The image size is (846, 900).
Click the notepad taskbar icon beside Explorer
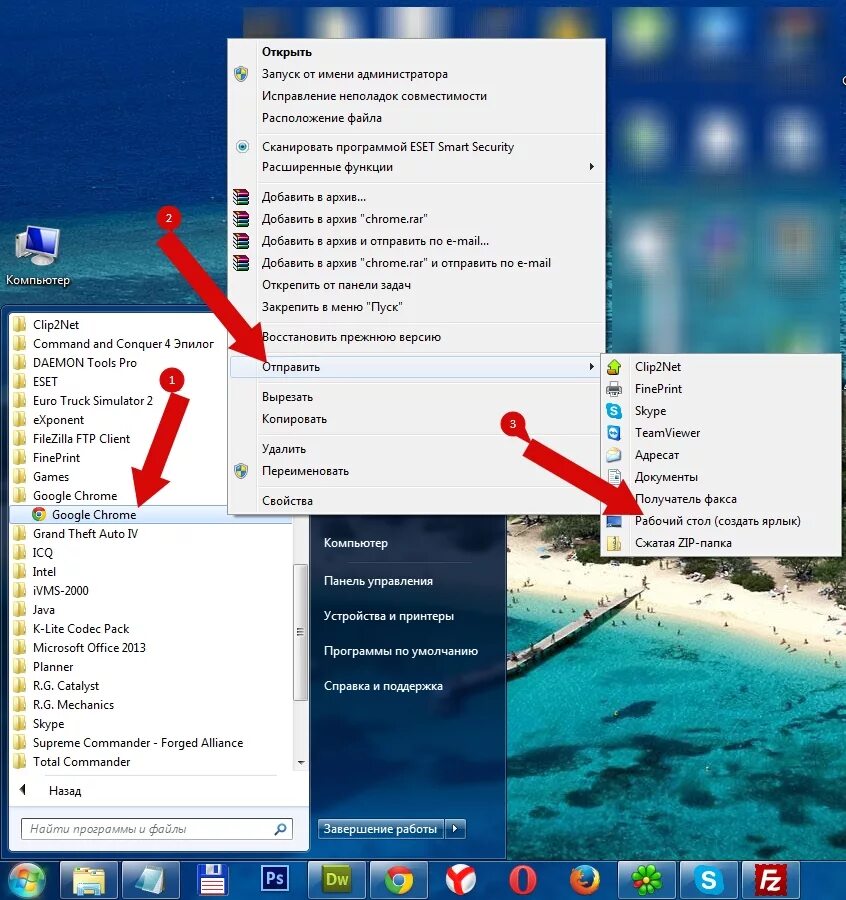pos(151,880)
